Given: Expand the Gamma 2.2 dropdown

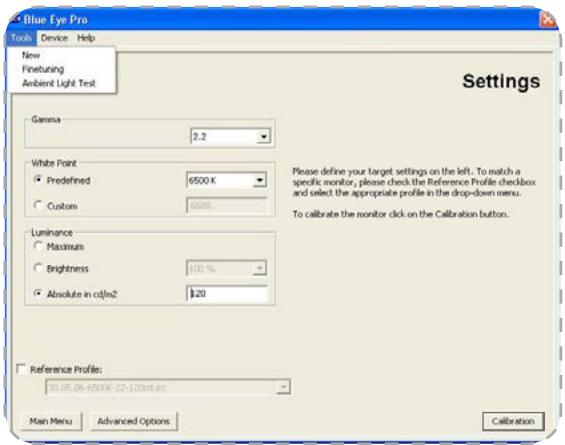Looking at the screenshot, I should 264,137.
